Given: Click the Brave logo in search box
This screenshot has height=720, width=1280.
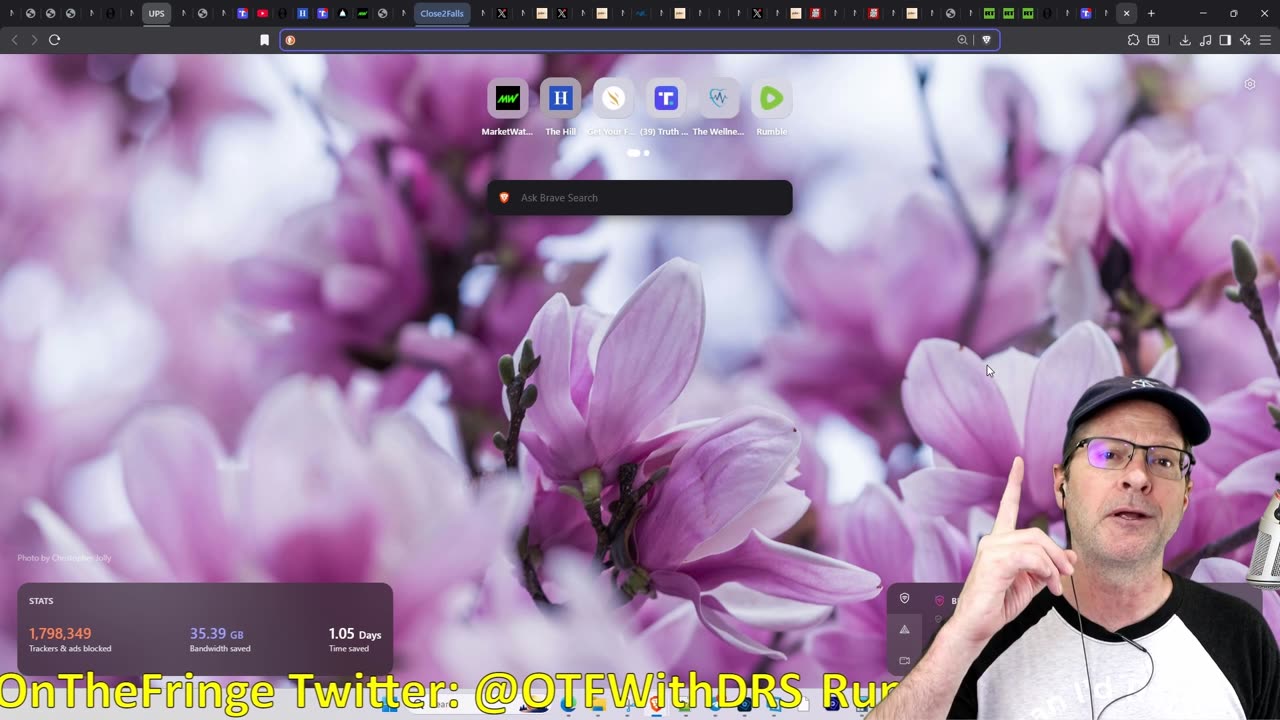Looking at the screenshot, I should click(x=504, y=198).
